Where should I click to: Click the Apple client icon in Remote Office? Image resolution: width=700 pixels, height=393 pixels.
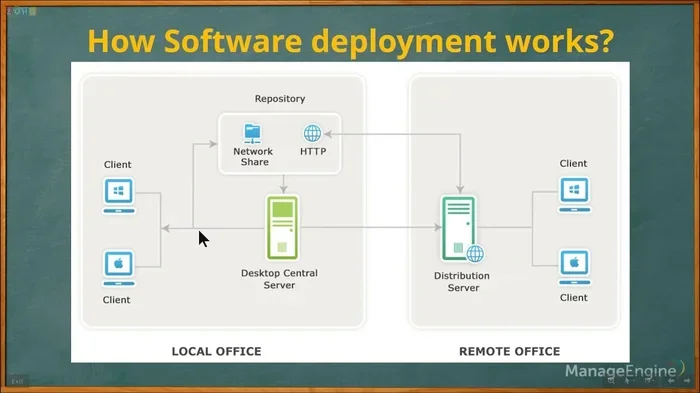(575, 267)
